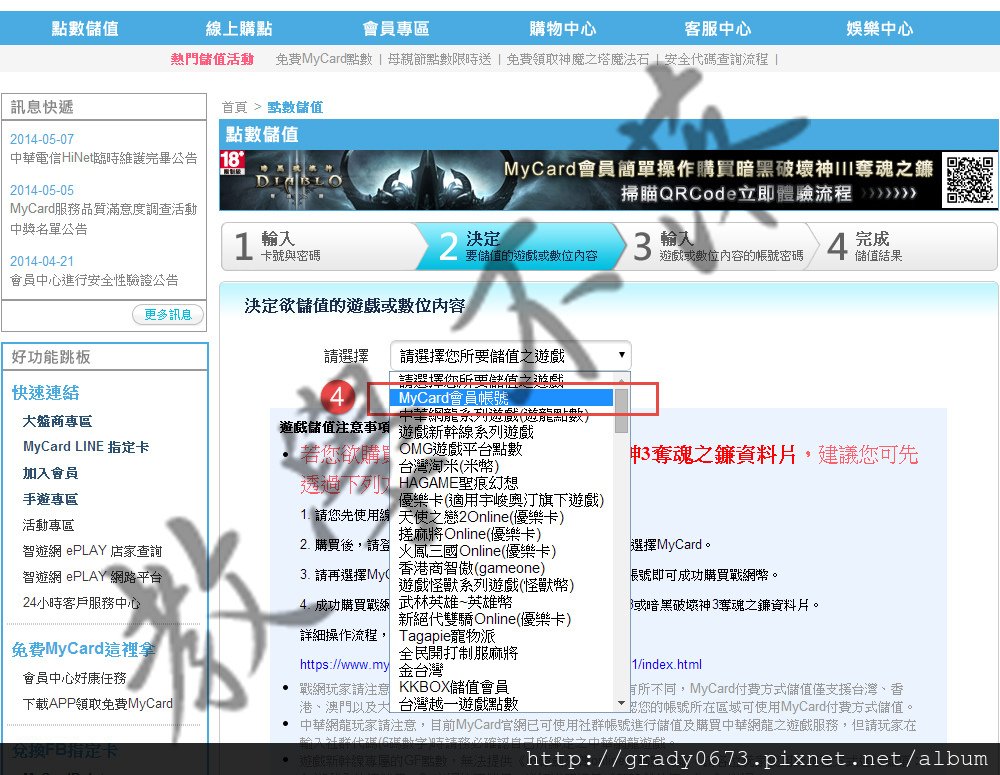Viewport: 1000px width, 775px height.
Task: Choose 遊戲新幹線系列遊戲 option
Action: click(x=502, y=432)
